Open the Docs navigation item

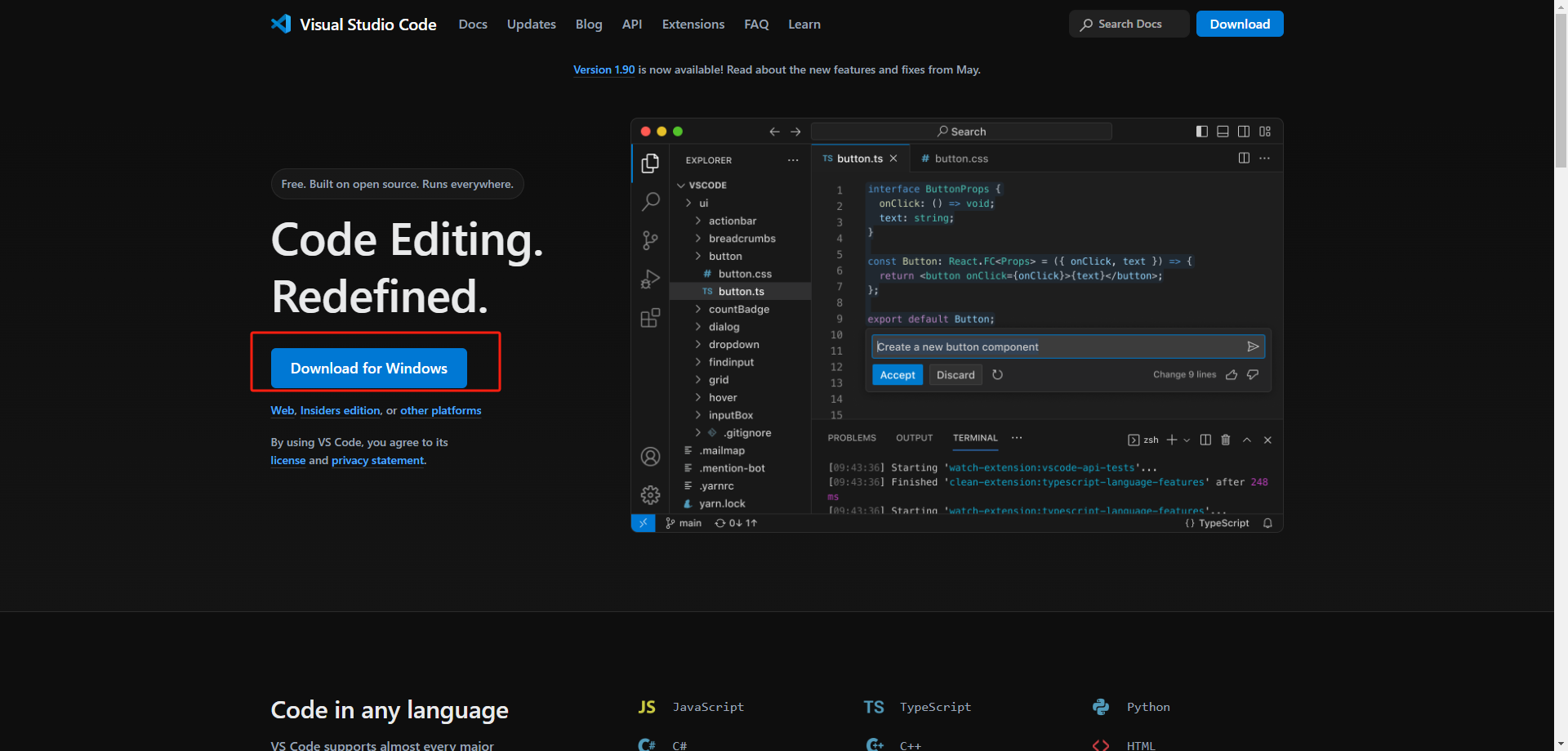click(473, 25)
